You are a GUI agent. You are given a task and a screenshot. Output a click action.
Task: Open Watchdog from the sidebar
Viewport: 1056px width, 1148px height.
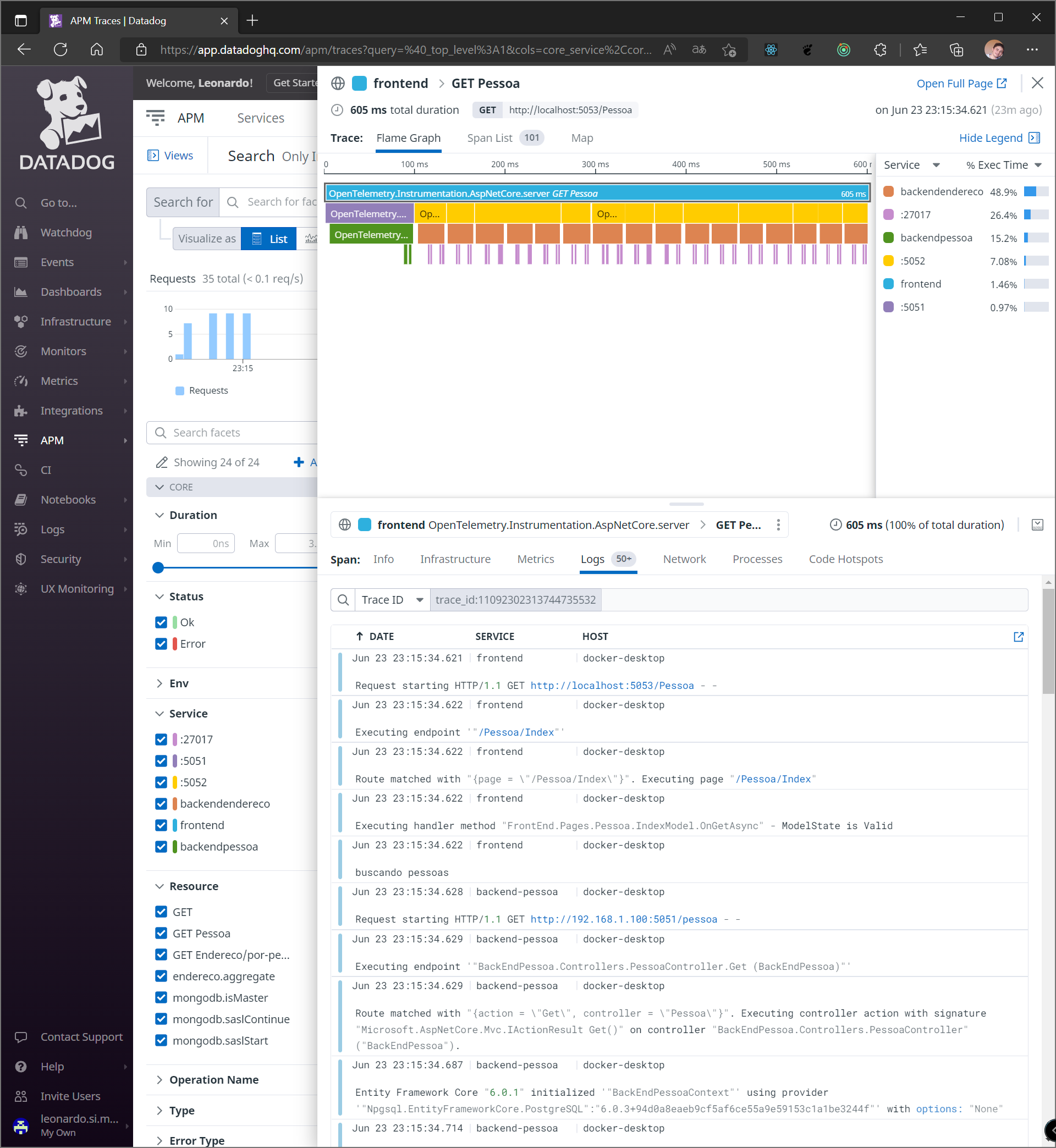point(65,233)
